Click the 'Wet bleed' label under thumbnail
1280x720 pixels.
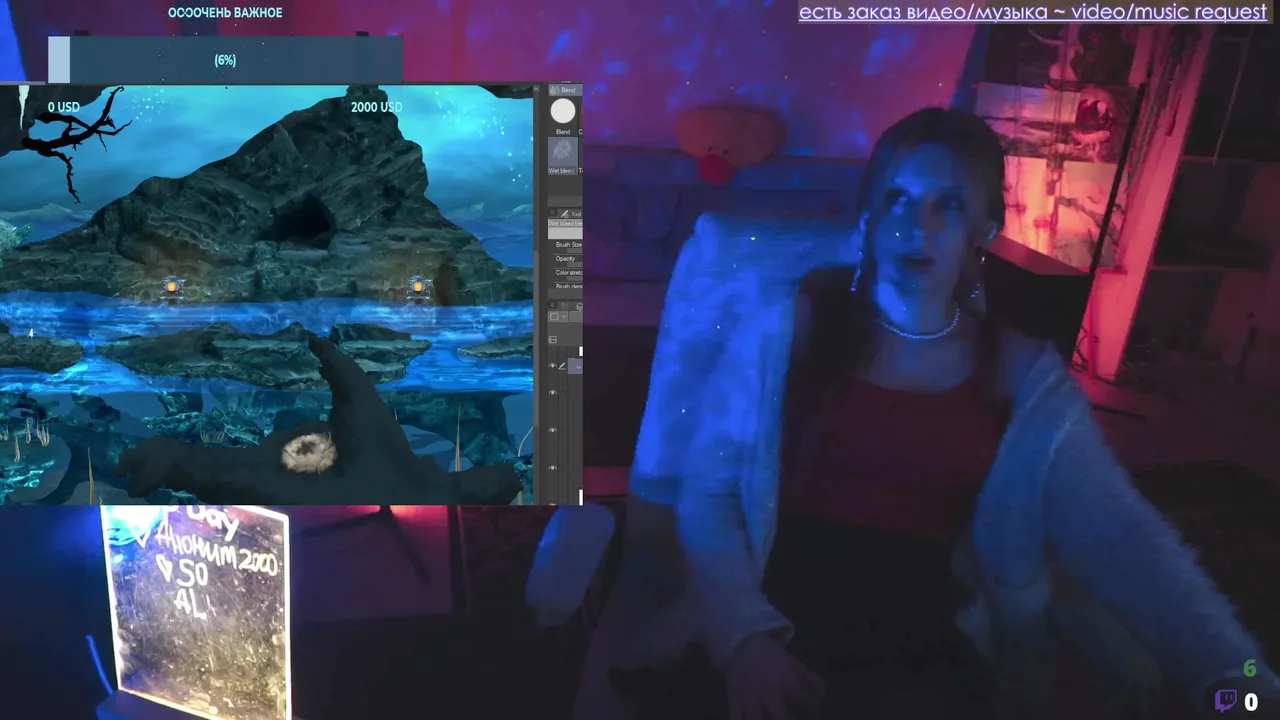pos(562,171)
